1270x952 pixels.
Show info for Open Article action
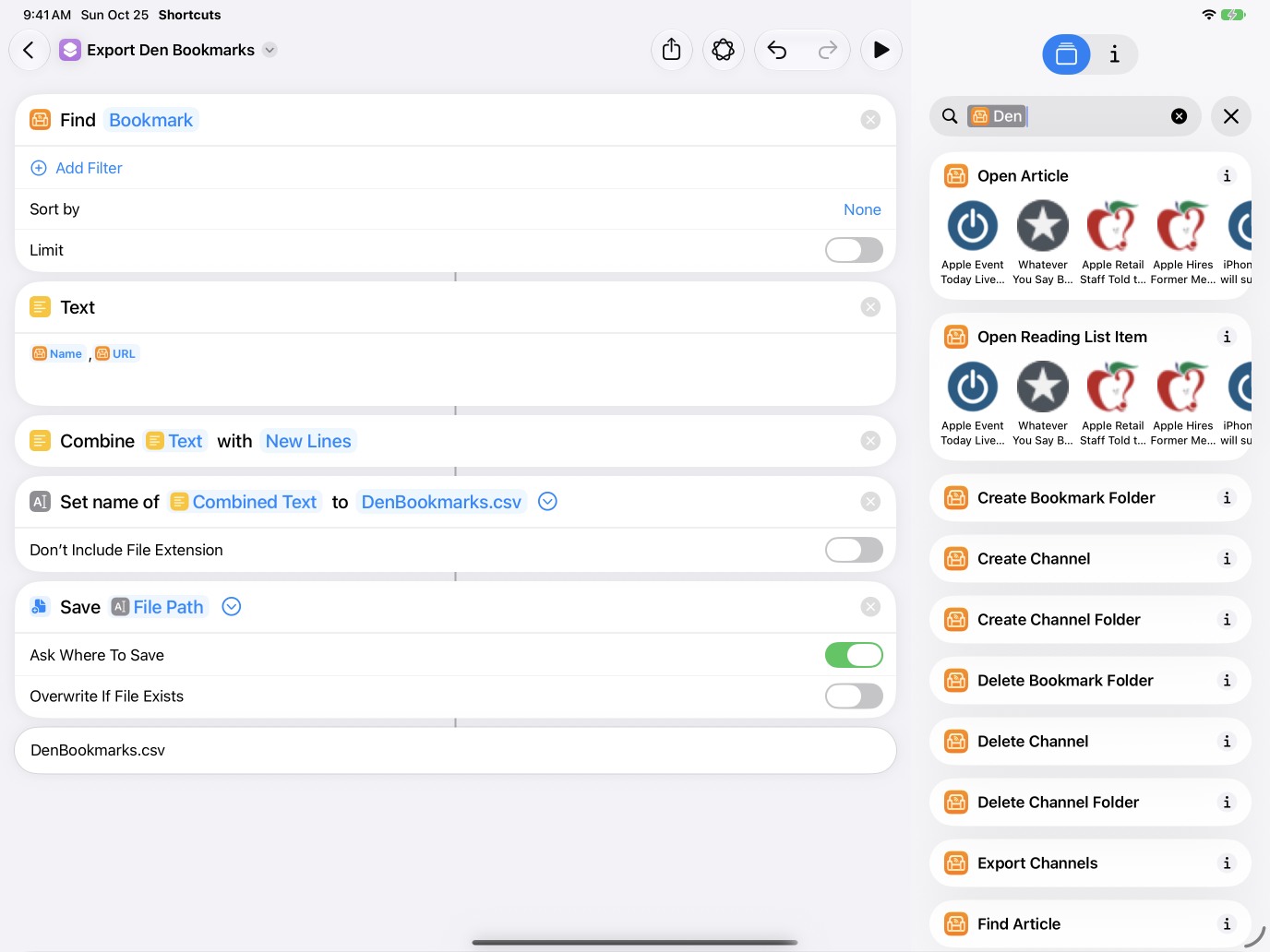tap(1227, 176)
